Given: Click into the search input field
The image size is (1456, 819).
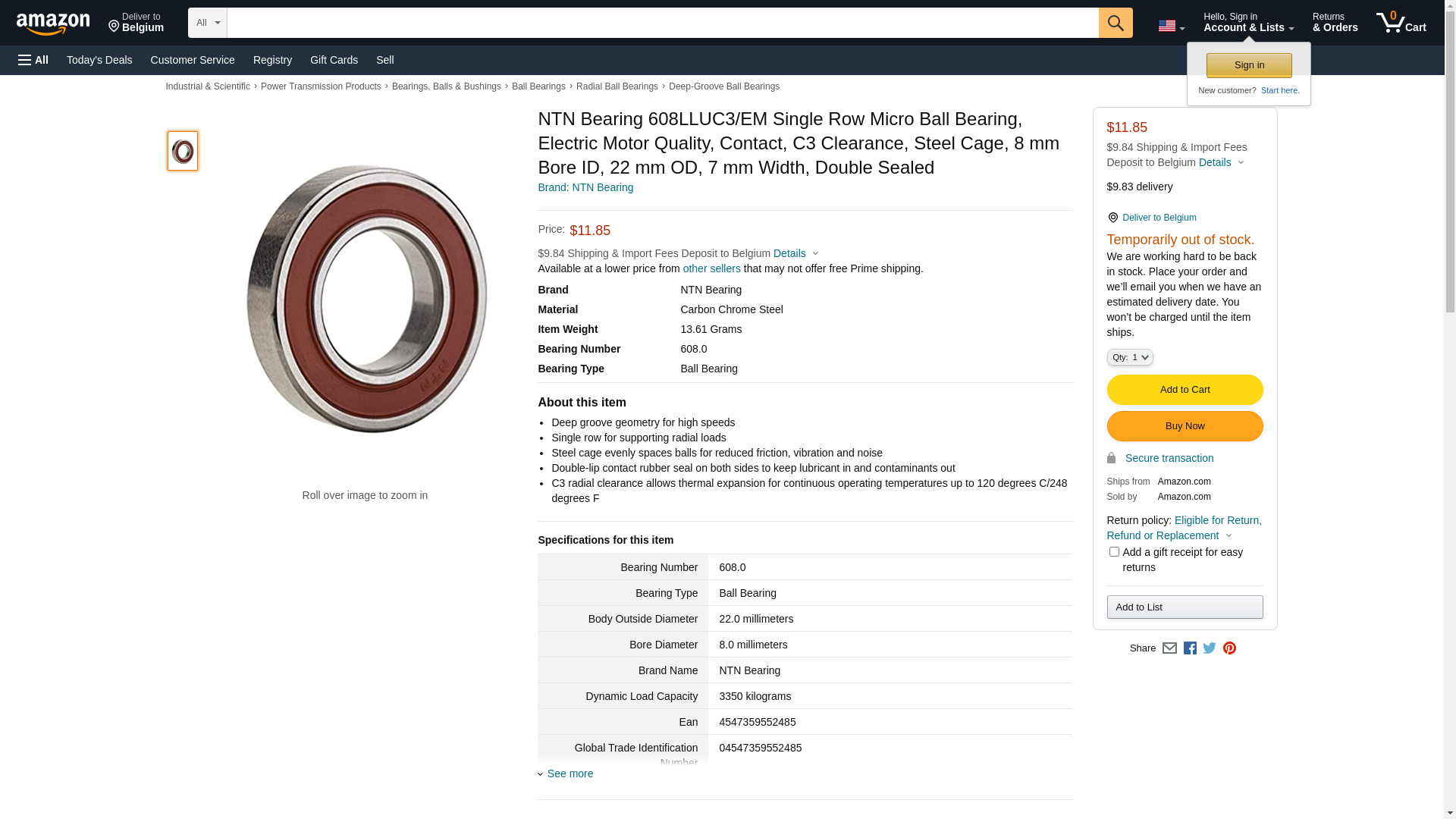Looking at the screenshot, I should pyautogui.click(x=662, y=23).
